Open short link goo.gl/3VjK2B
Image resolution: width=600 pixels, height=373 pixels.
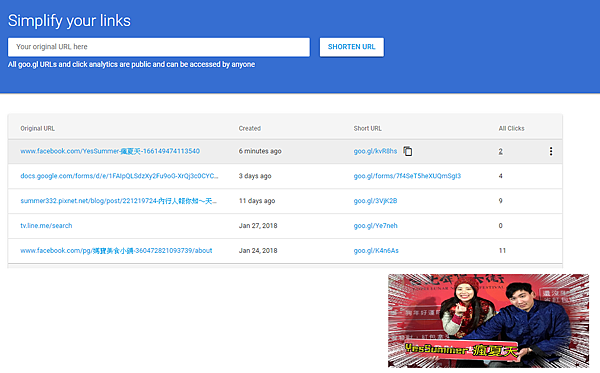[375, 201]
